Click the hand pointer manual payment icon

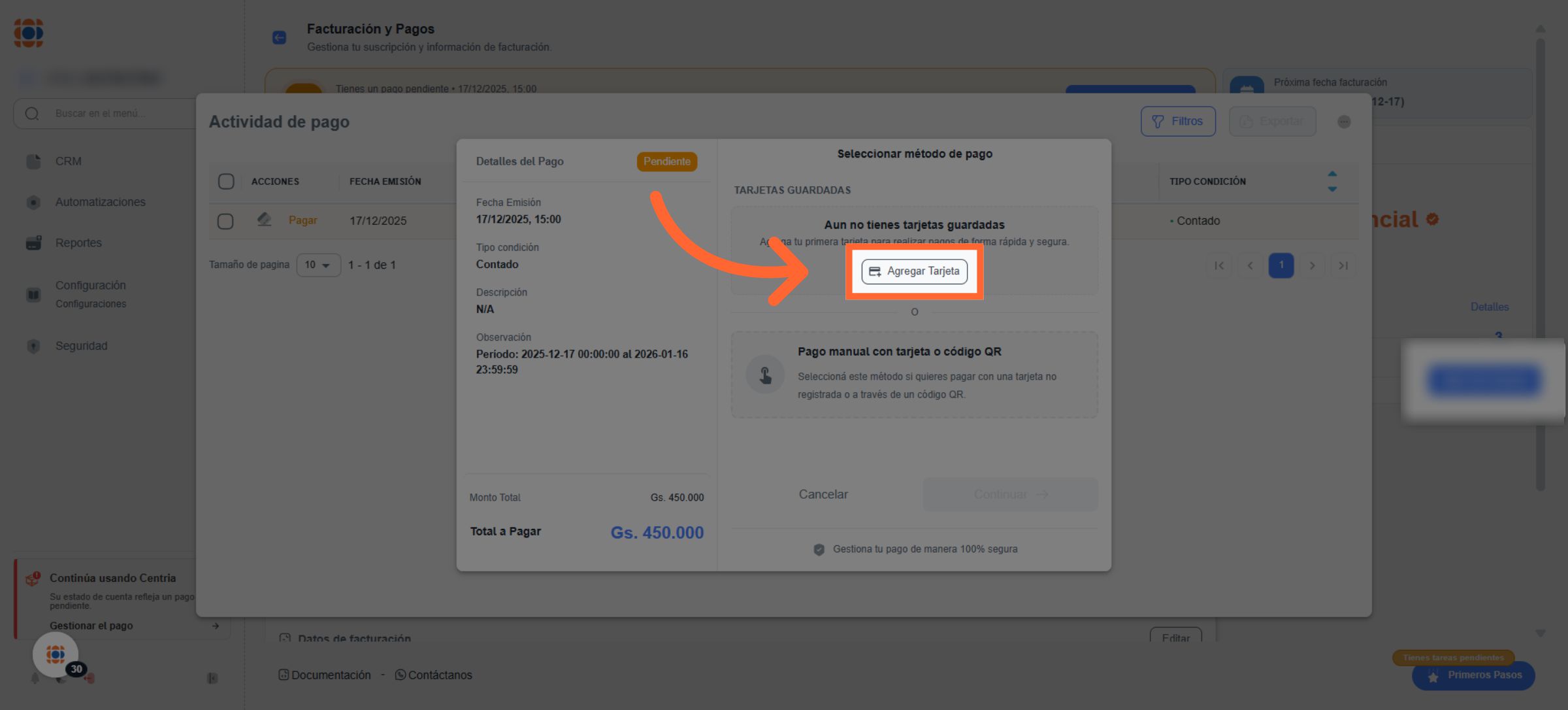point(765,375)
